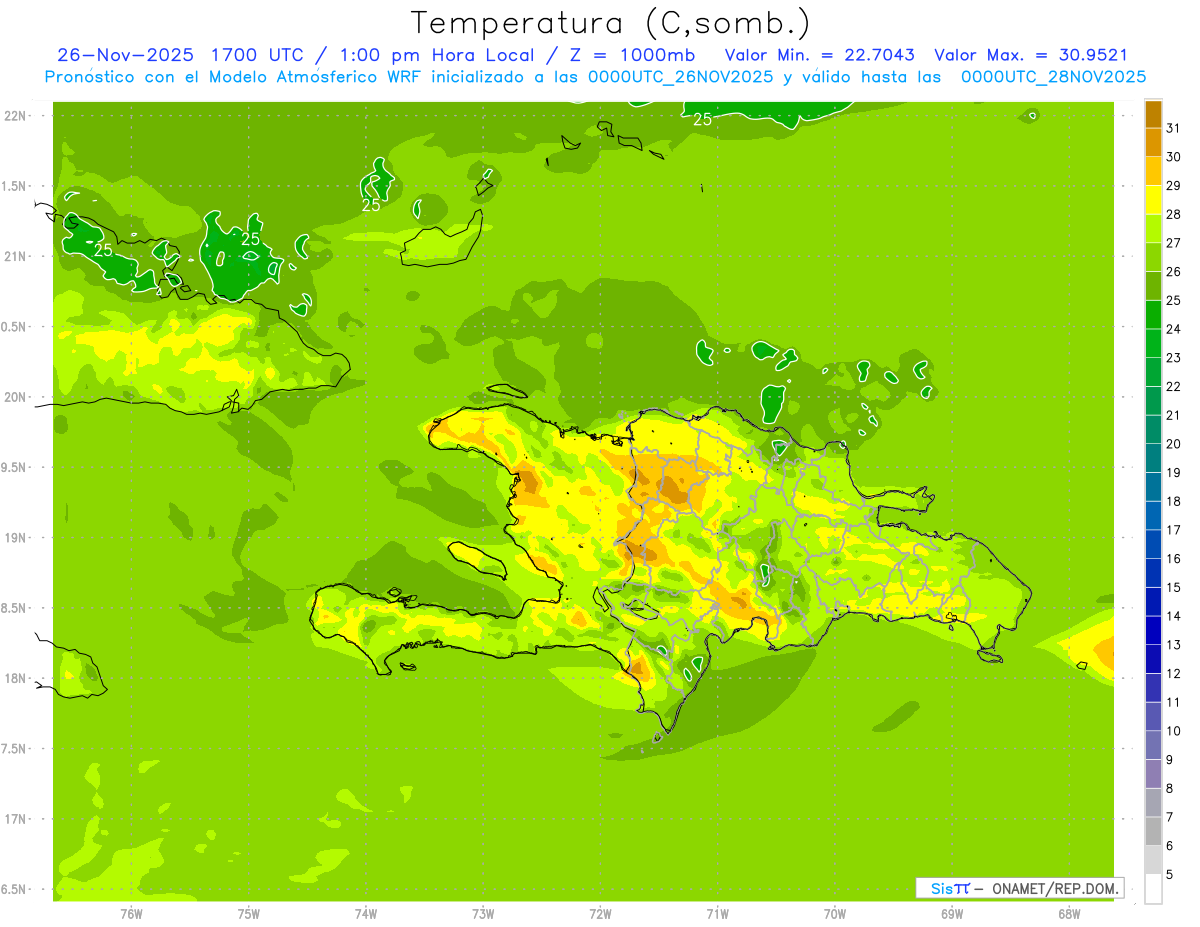1200x927 pixels.
Task: Click the '76W' longitude axis label
Action: [x=131, y=914]
